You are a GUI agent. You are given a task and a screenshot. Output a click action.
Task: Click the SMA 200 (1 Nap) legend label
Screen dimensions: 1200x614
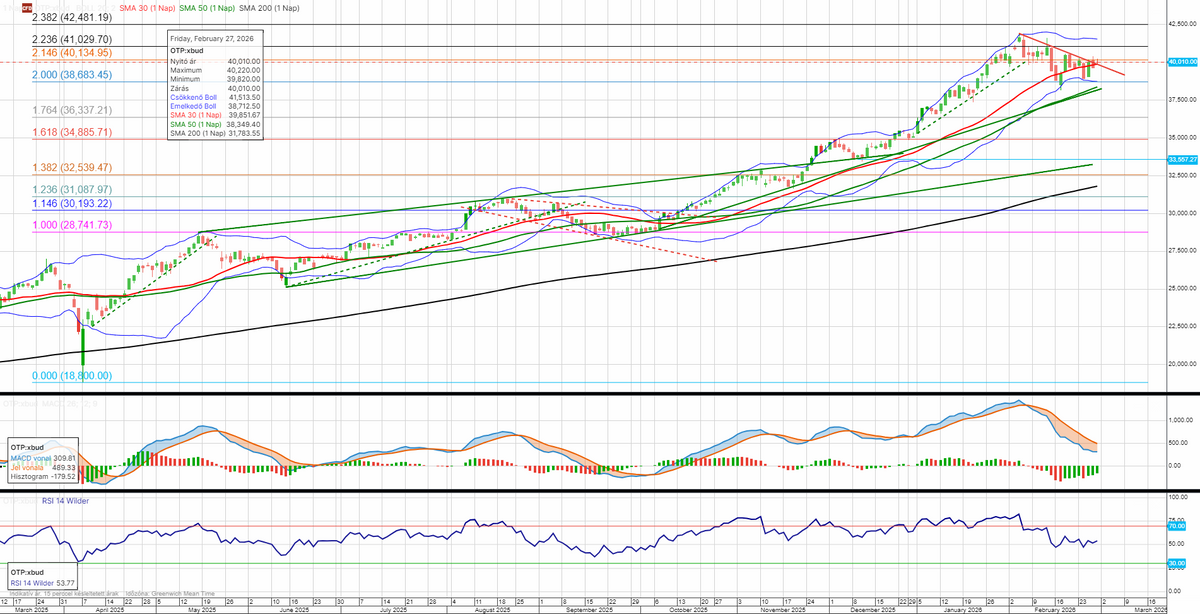(x=269, y=8)
